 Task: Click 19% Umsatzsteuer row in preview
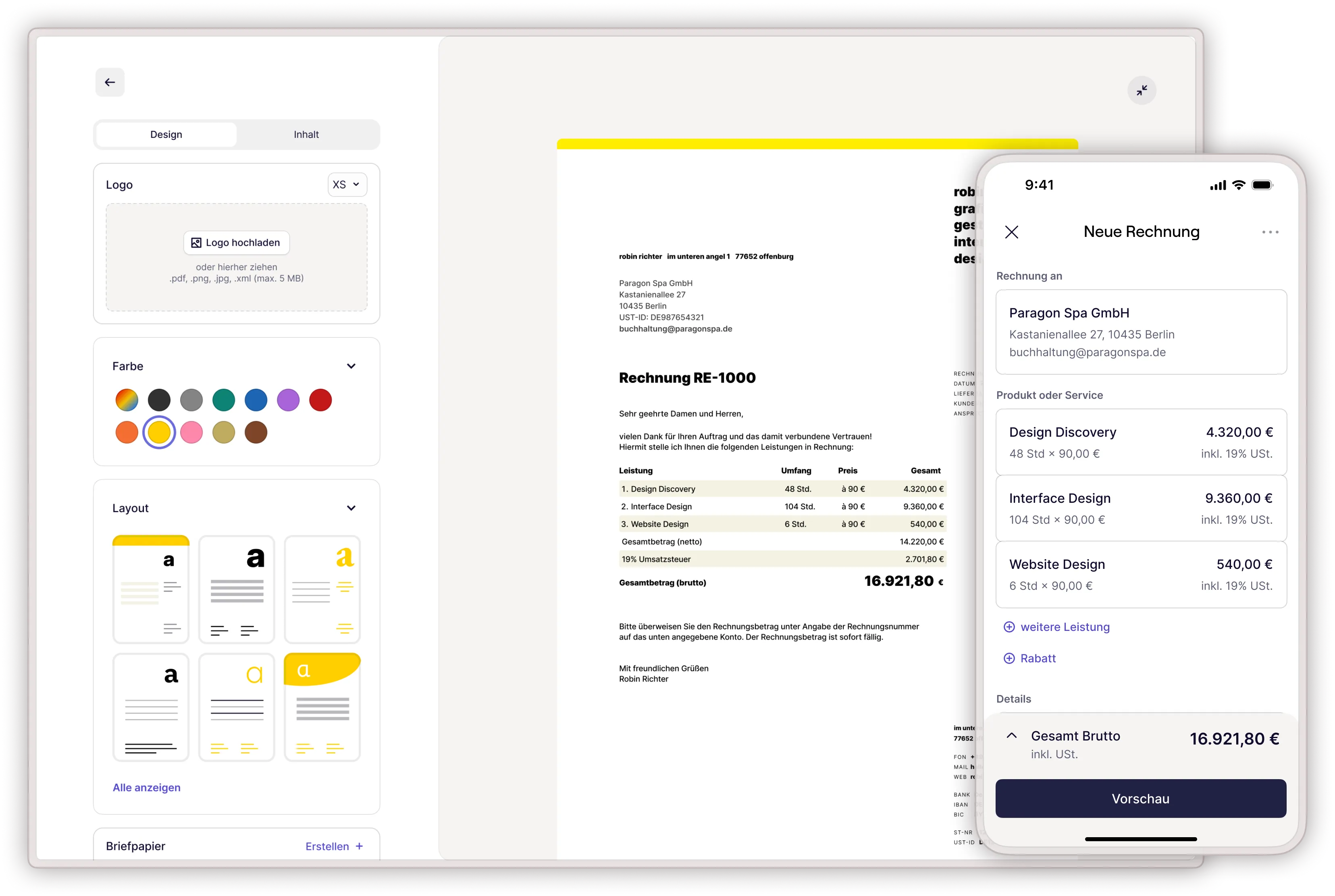tap(782, 559)
